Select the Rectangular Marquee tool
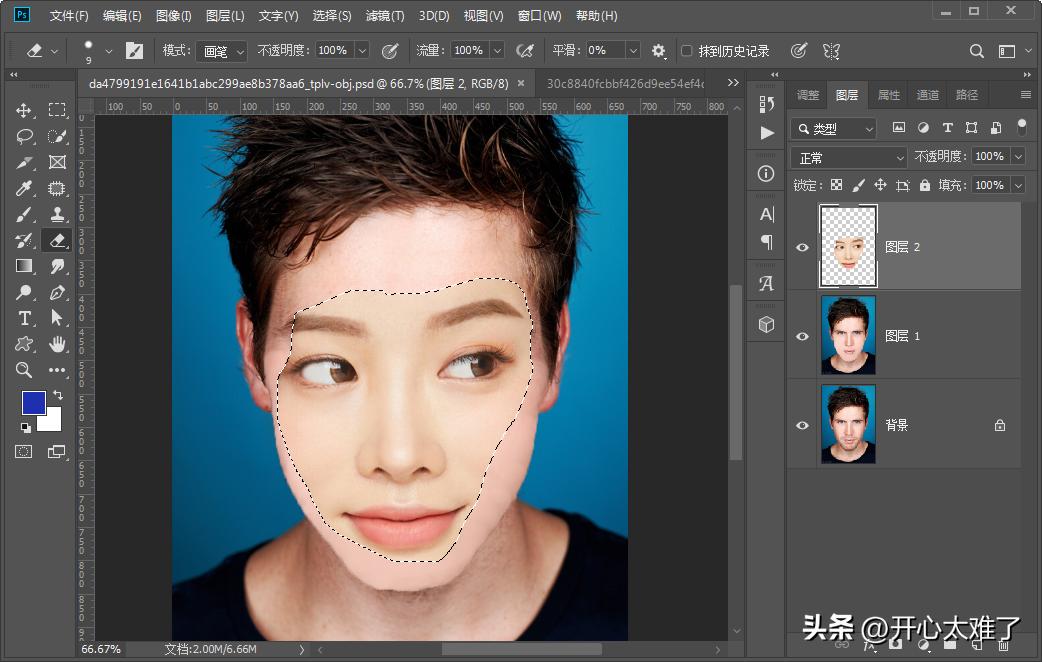The image size is (1042, 662). click(57, 110)
